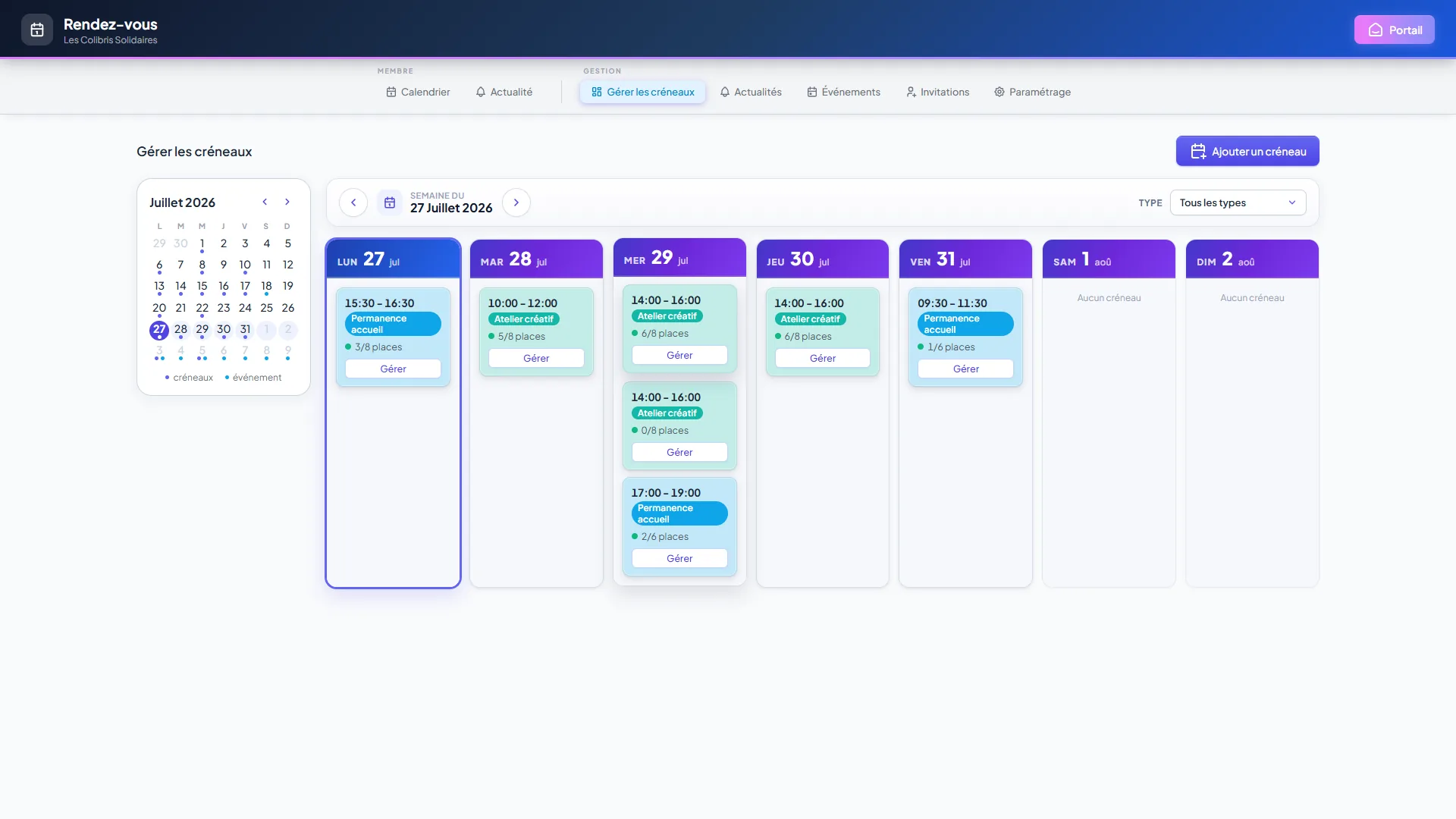Select the Gérer les créneaux tab
This screenshot has height=819, width=1456.
click(x=642, y=93)
